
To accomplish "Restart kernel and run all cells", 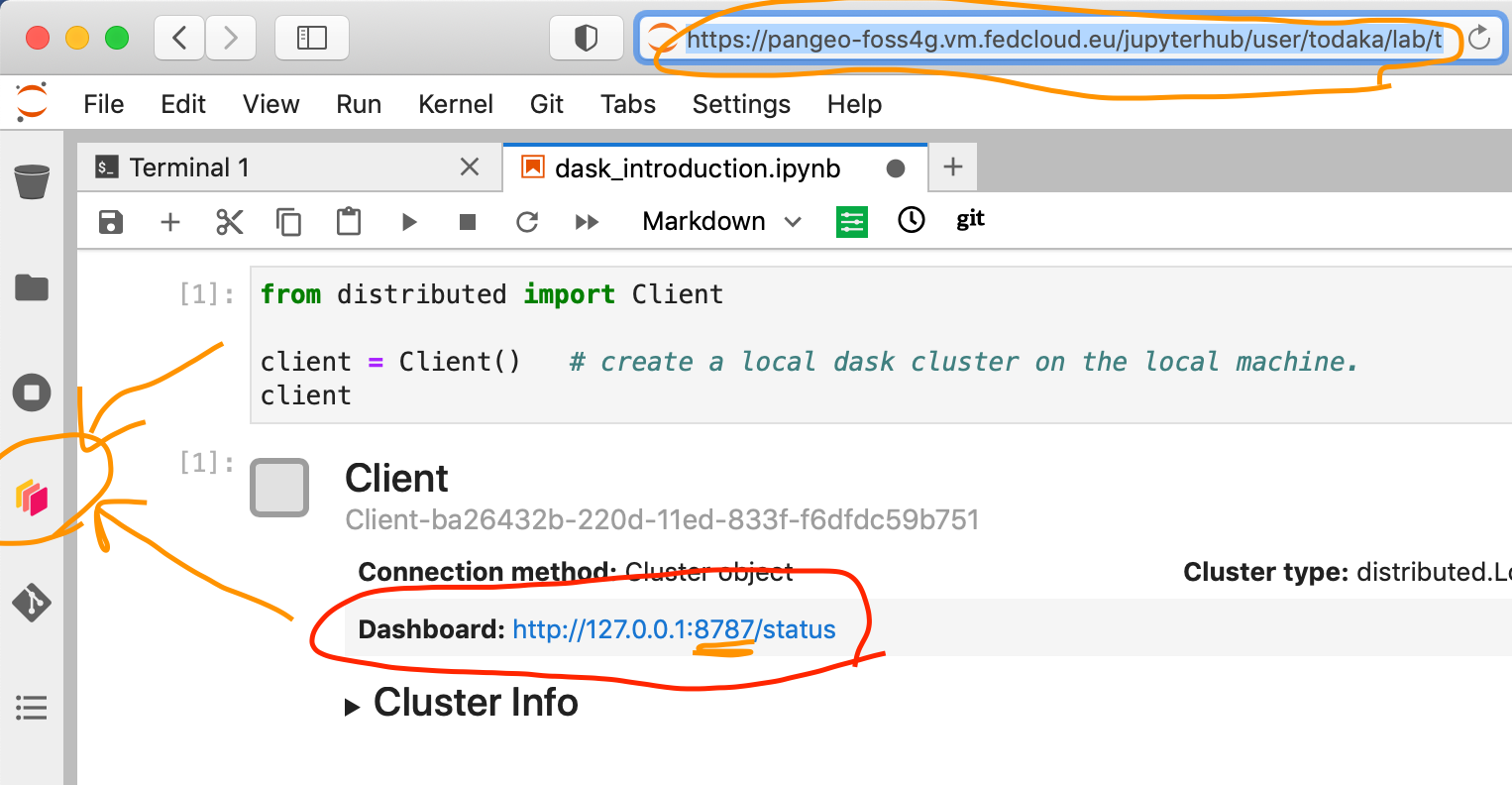I will 587,221.
